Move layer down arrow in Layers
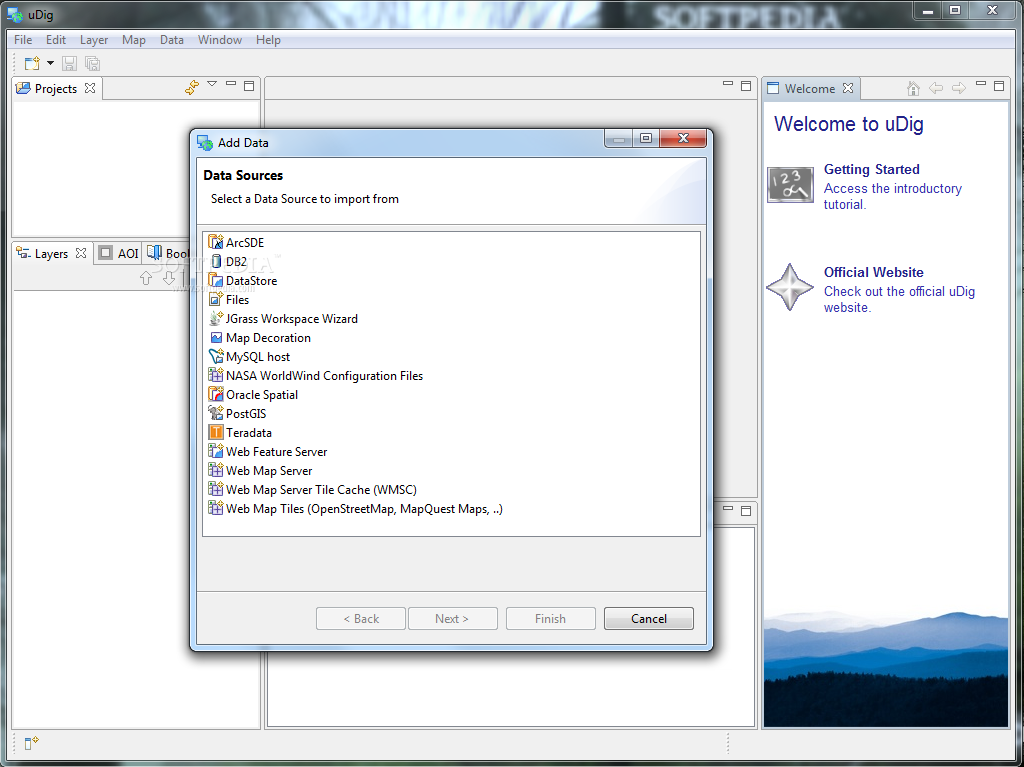 click(x=169, y=278)
